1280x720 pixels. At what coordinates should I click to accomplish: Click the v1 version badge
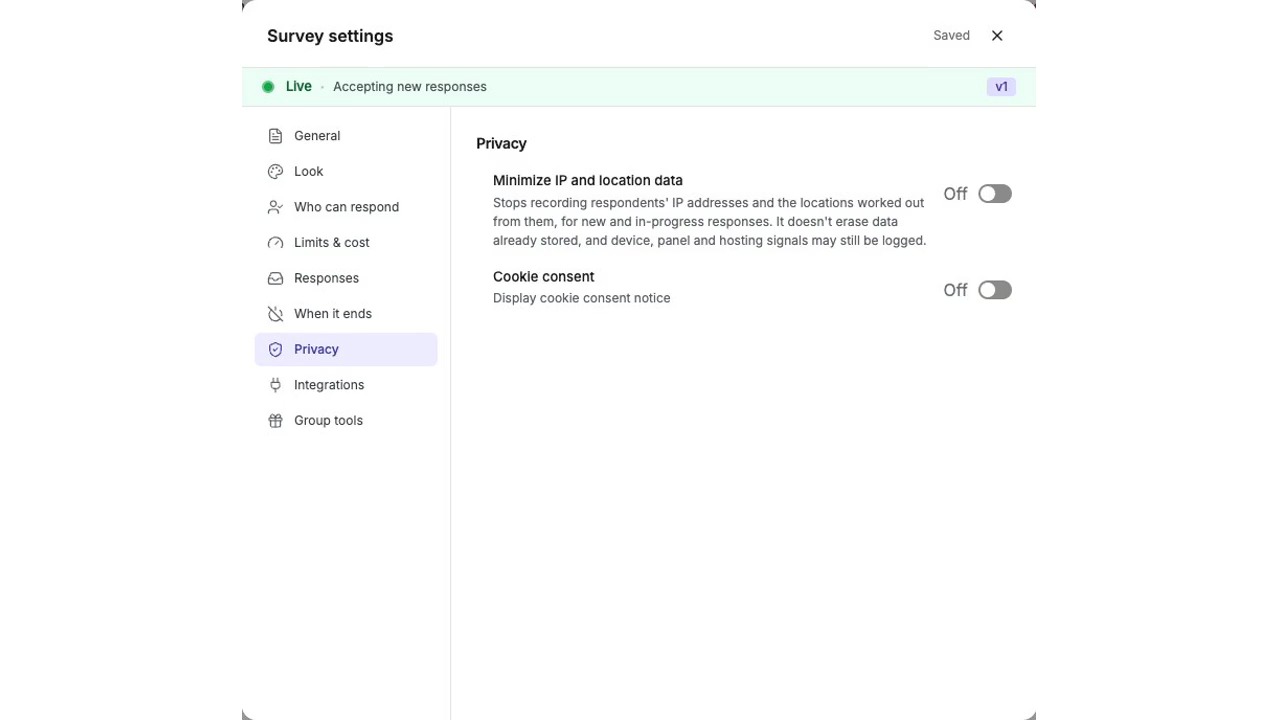[x=1001, y=87]
